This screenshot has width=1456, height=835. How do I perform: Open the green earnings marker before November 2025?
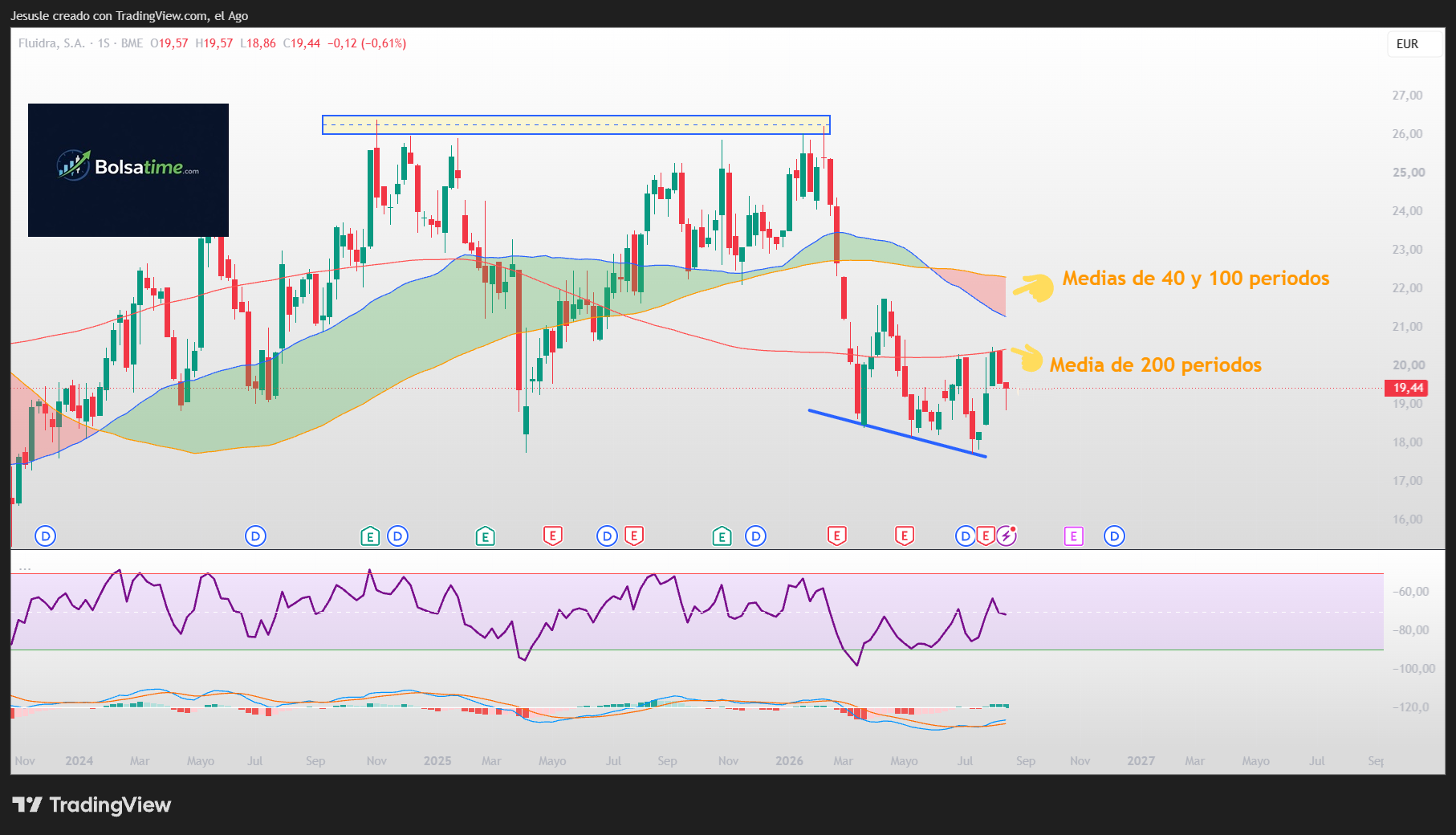[x=722, y=536]
